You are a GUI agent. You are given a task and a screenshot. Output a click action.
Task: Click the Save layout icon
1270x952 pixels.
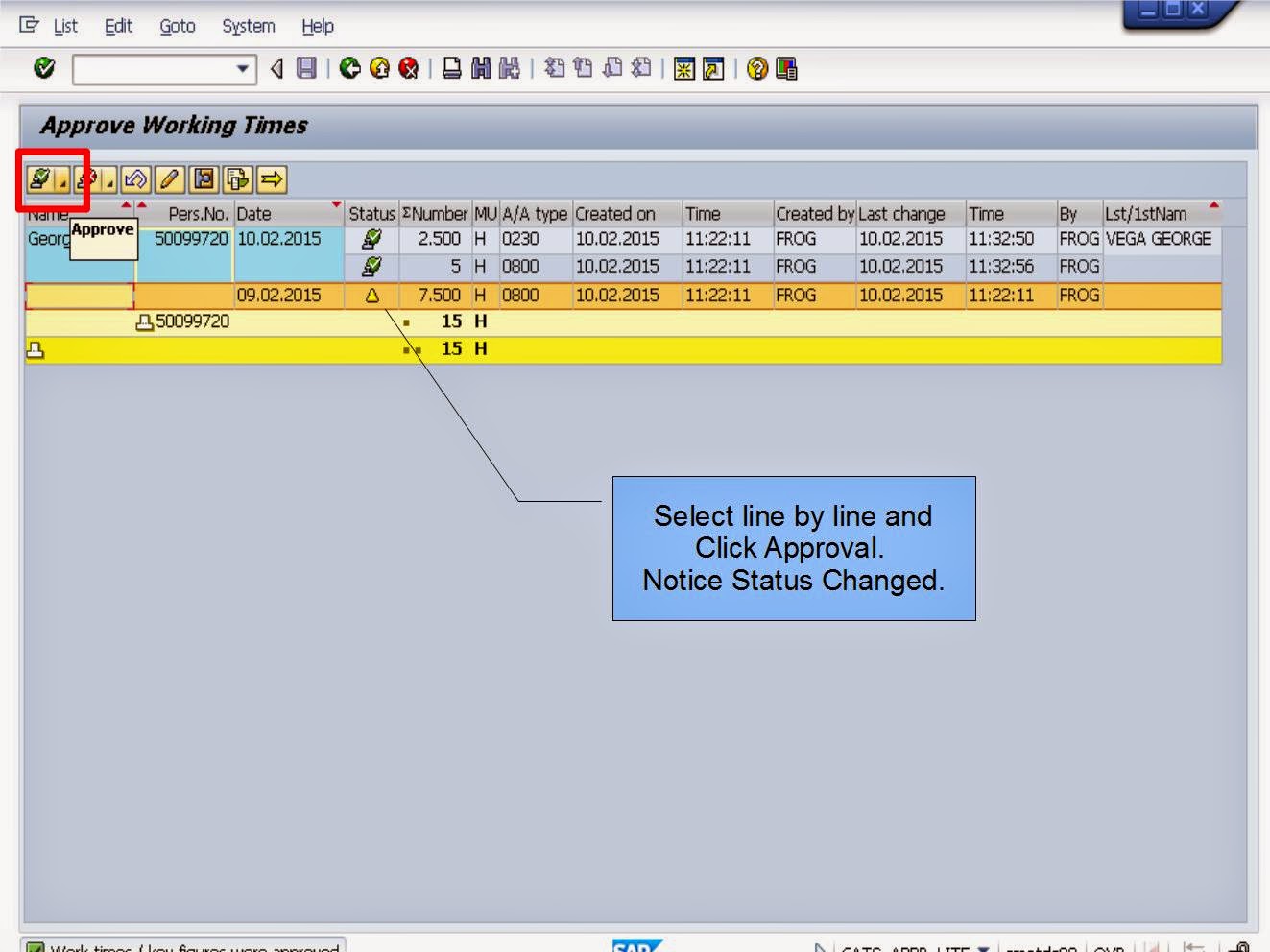205,179
